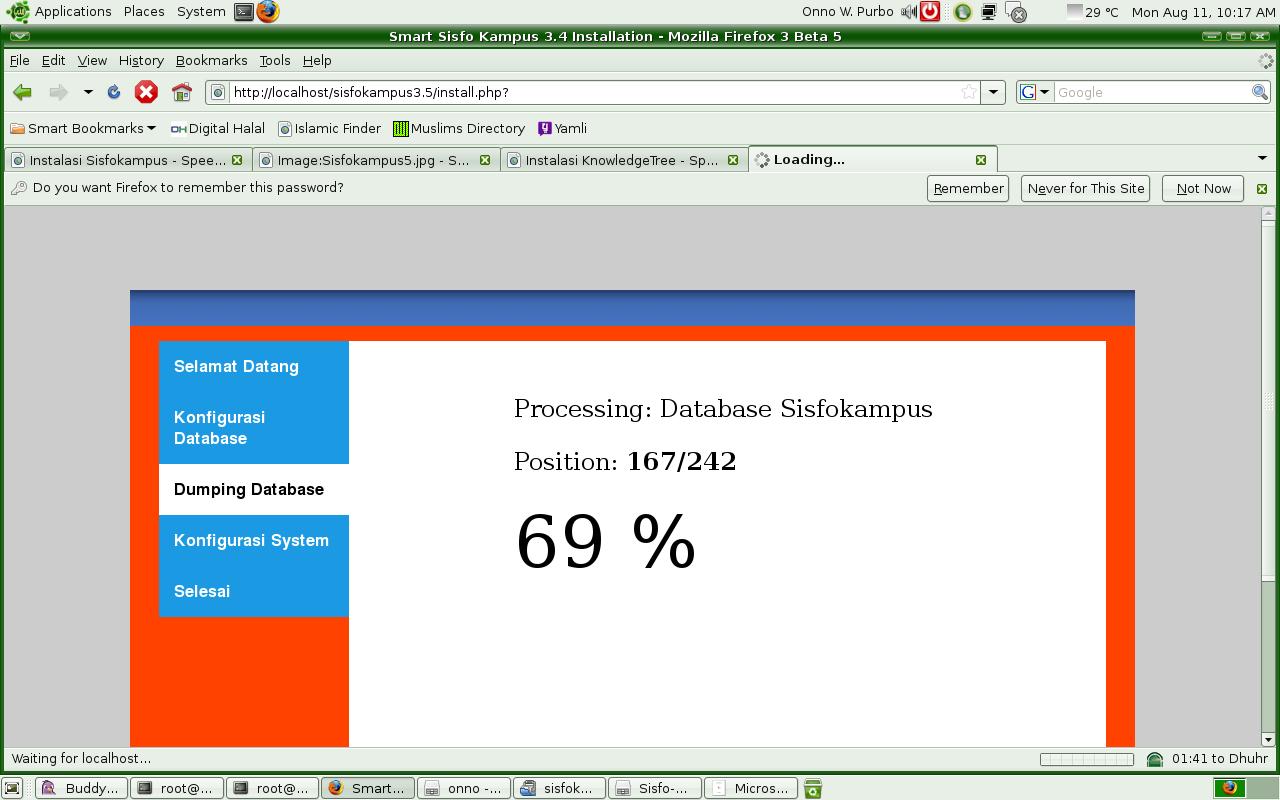Close the Image:Sisfokampus5.jpg tab

click(x=485, y=160)
